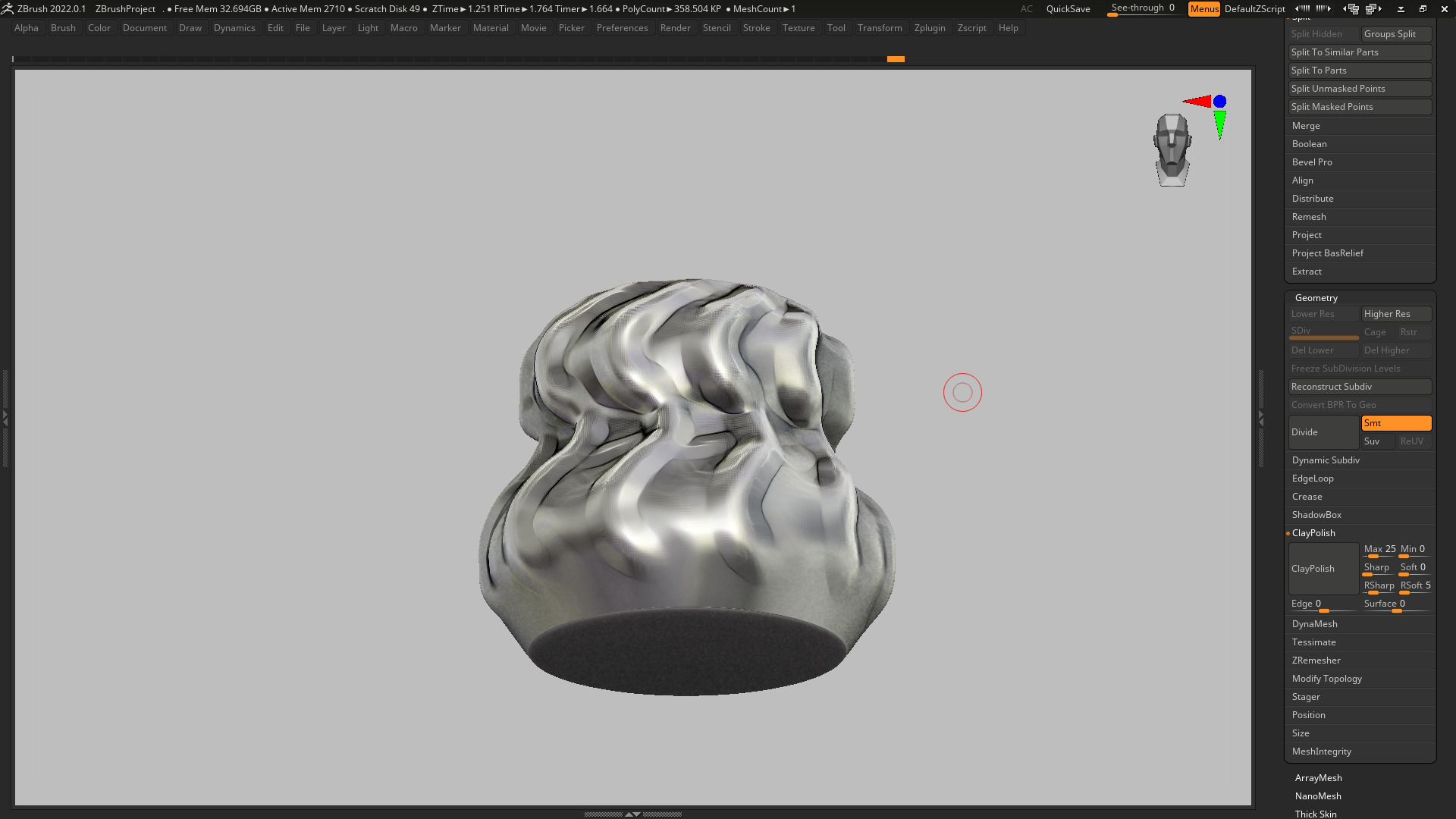This screenshot has height=819, width=1456.
Task: Switch to next UI color scheme arrow
Action: point(1323,9)
